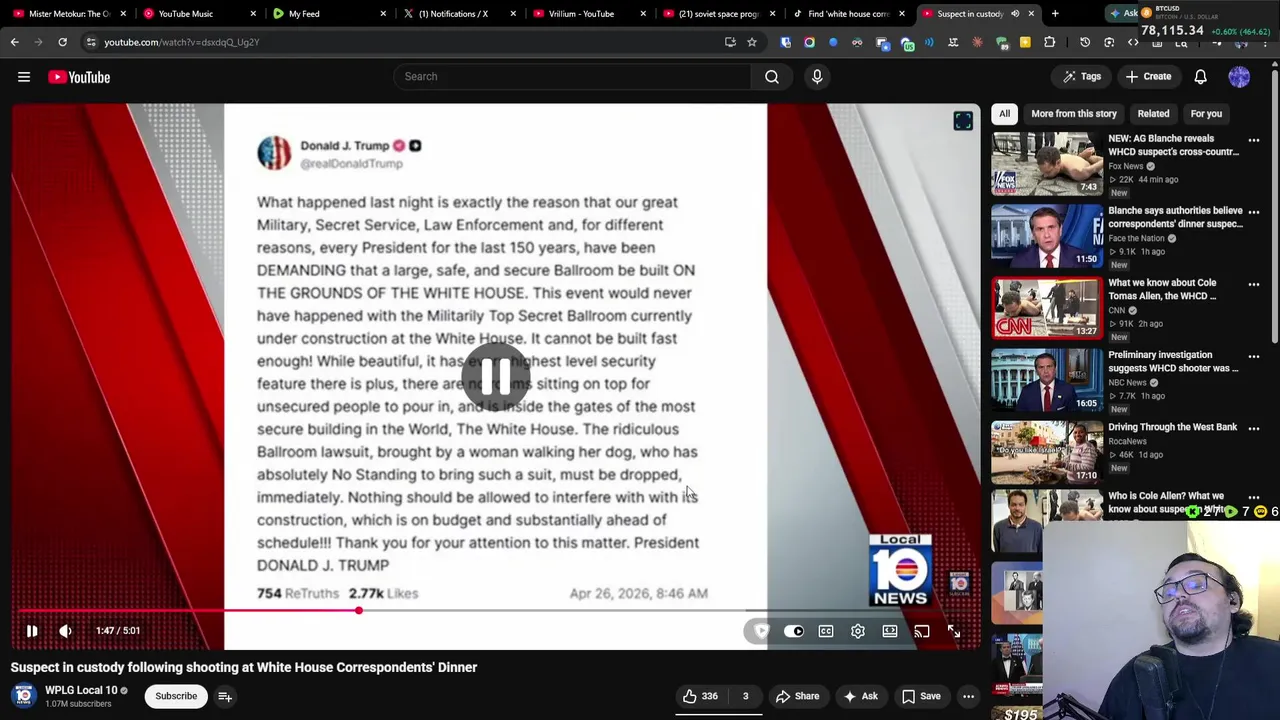
Task: Cast video with Play on TV icon
Action: point(922,631)
